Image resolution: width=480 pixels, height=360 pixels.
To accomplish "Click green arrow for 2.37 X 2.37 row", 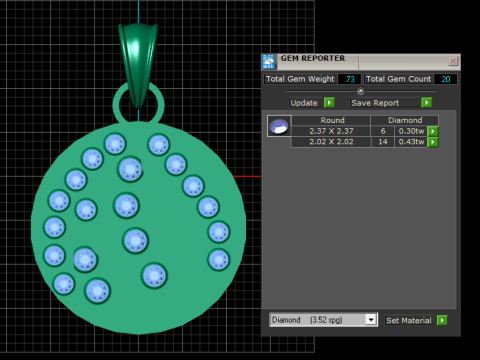I will [x=433, y=131].
